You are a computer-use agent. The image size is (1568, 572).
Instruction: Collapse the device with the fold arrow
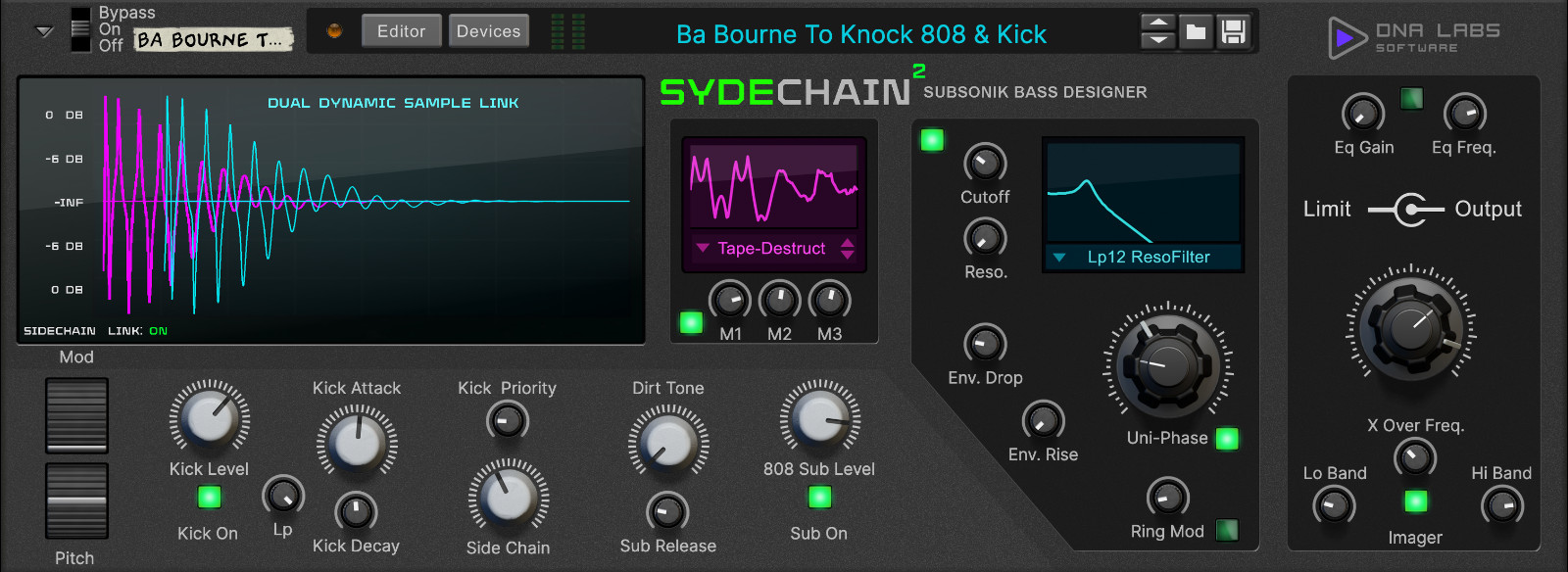pos(44,31)
